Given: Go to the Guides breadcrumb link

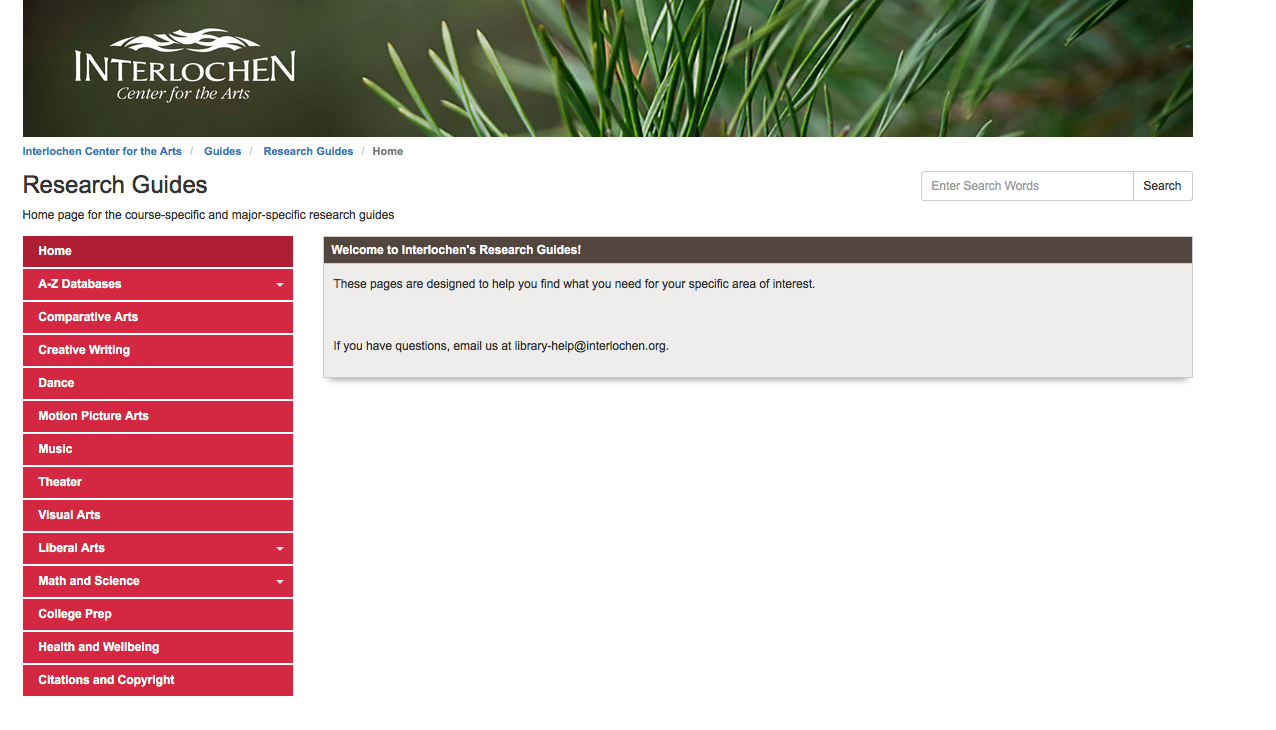Looking at the screenshot, I should click(x=222, y=151).
